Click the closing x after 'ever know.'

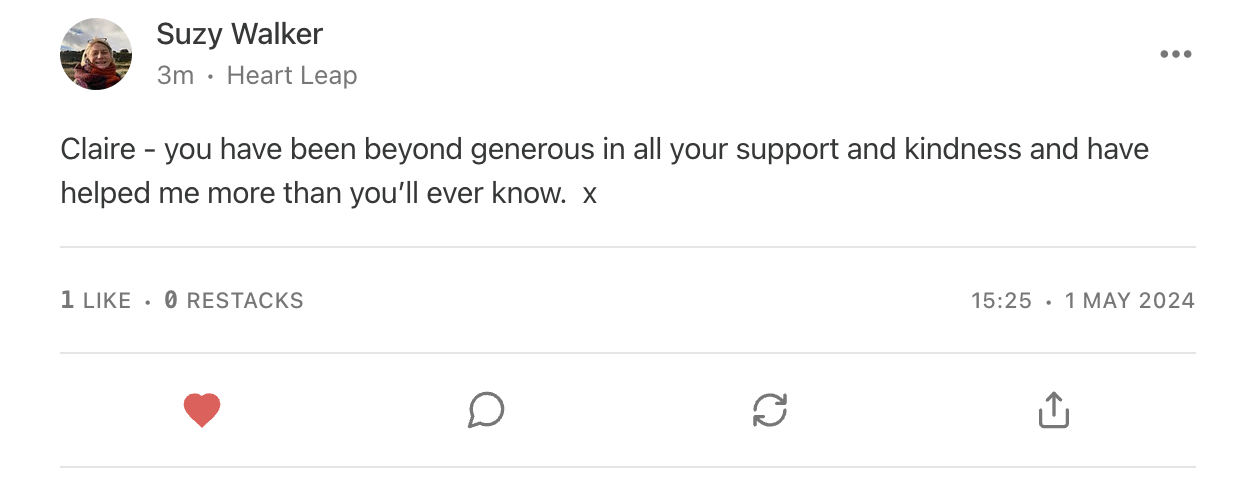[590, 194]
